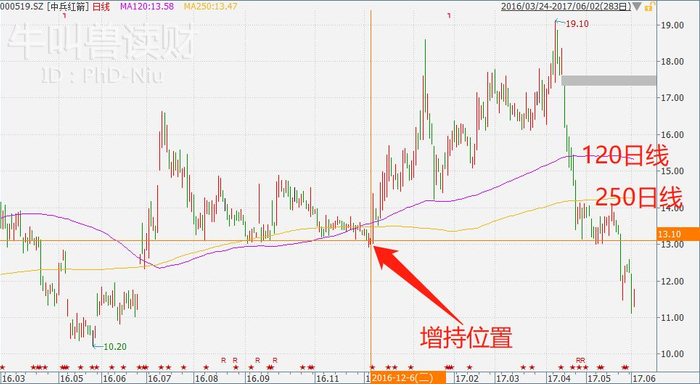This screenshot has height=384, width=700.
Task: Click the 000519.SZ stock code
Action: (x=21, y=7)
